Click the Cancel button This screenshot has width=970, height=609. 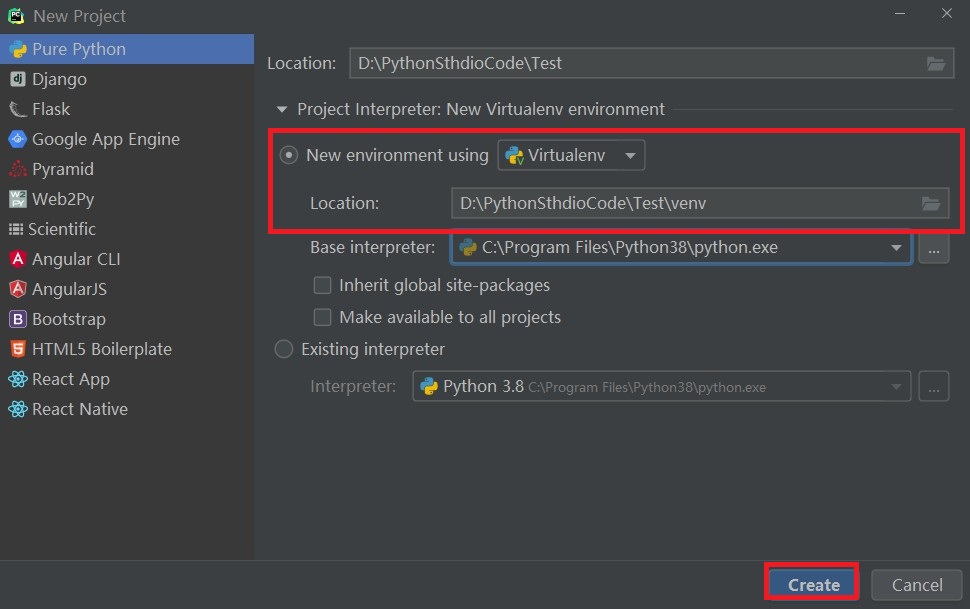click(x=917, y=585)
